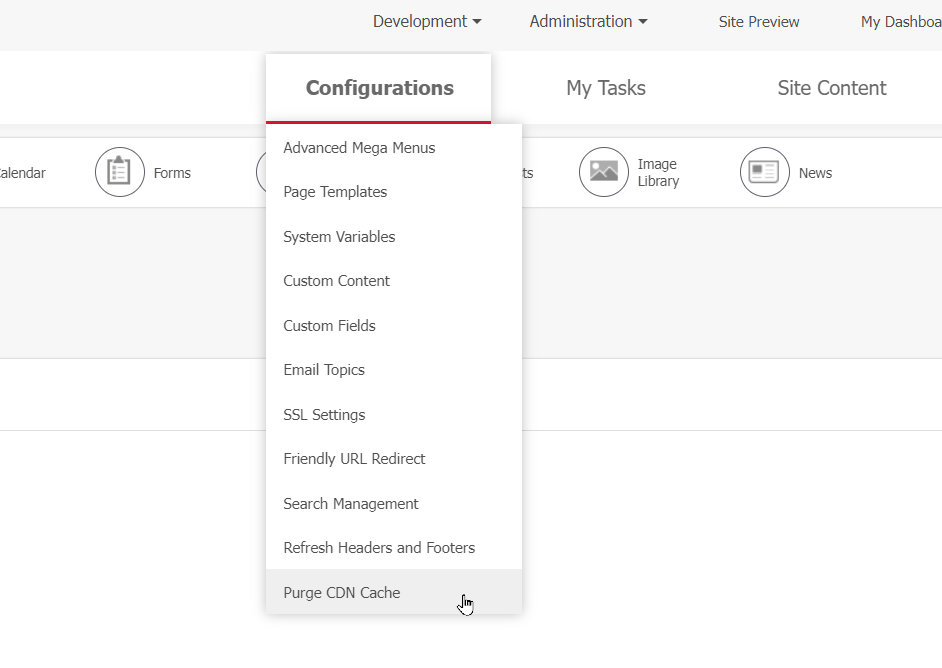
Task: Expand the Development dropdown menu
Action: (x=427, y=22)
